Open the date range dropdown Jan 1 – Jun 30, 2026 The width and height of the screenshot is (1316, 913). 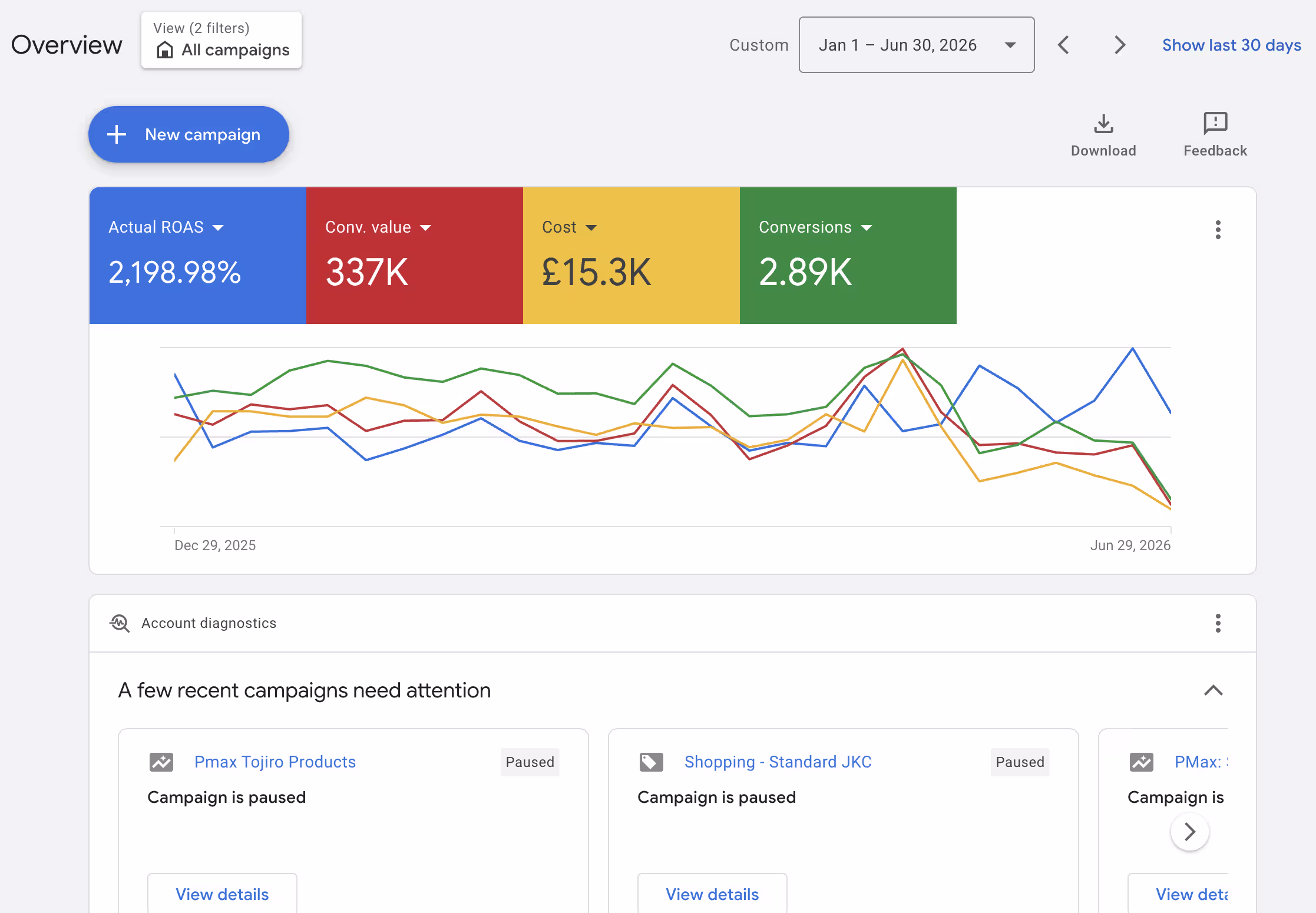(916, 45)
